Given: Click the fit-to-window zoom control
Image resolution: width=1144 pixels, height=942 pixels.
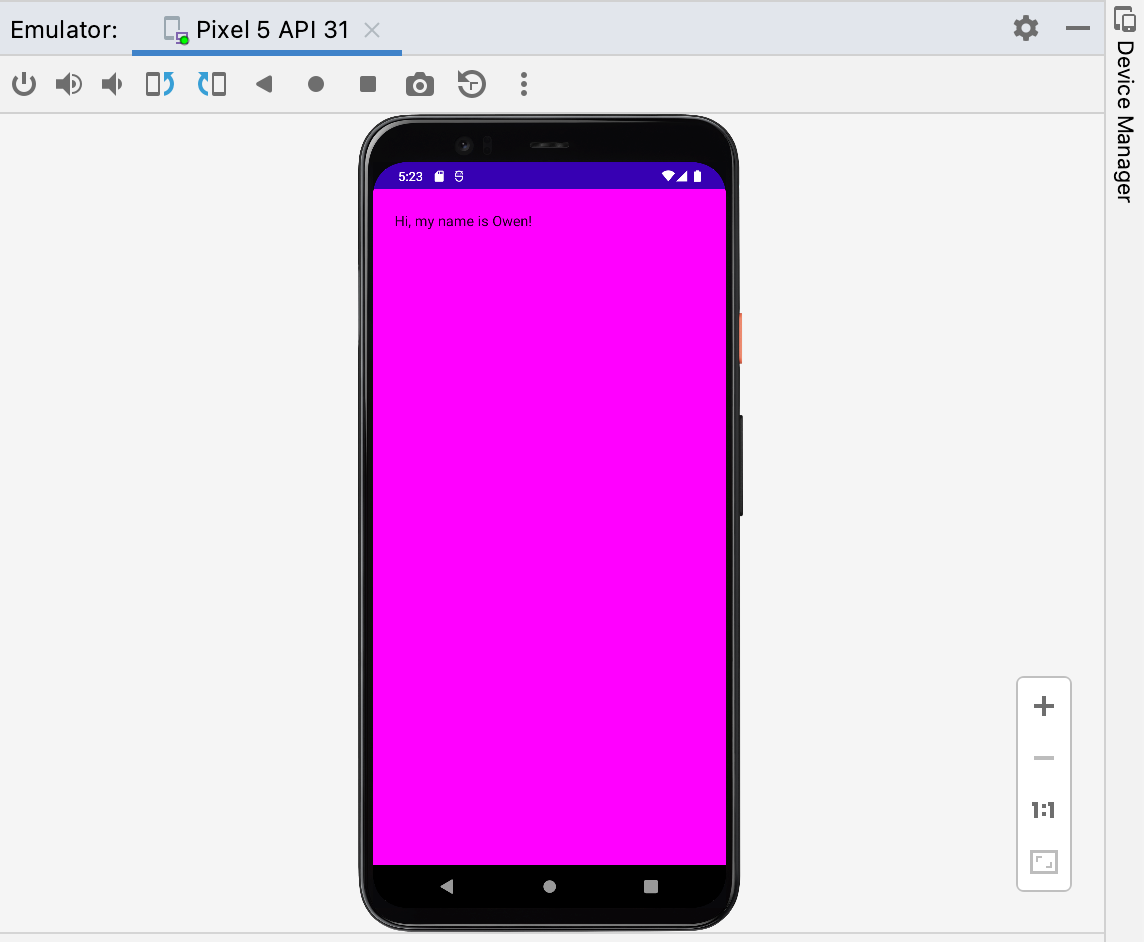Looking at the screenshot, I should [x=1043, y=863].
